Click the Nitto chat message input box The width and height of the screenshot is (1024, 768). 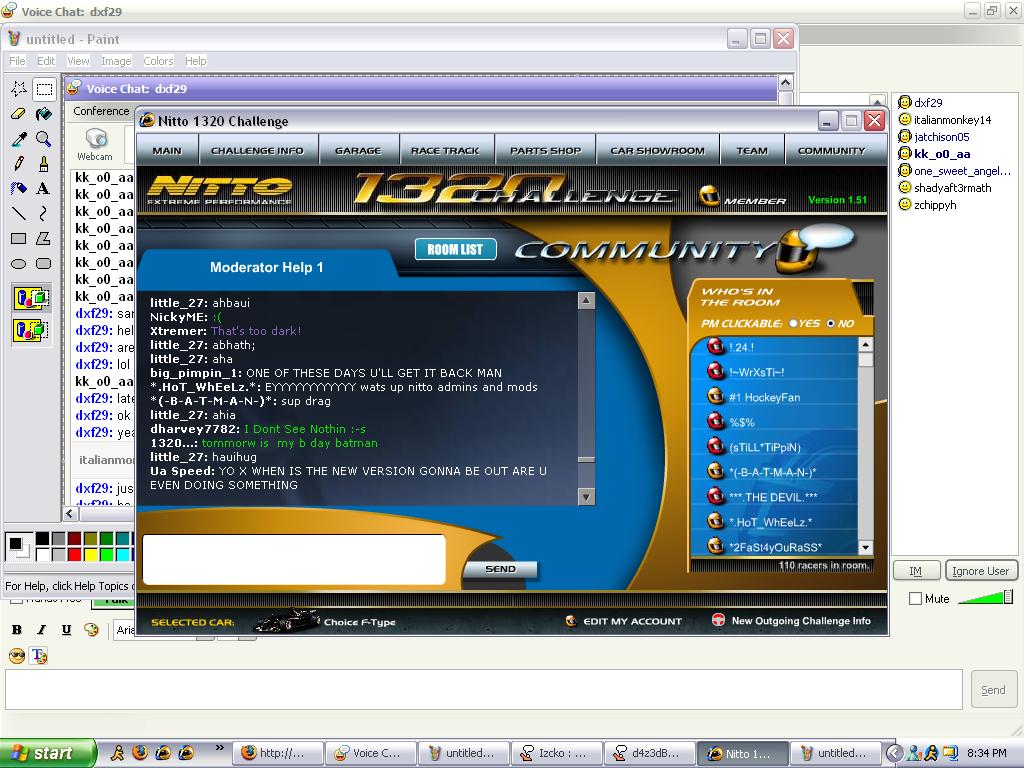pos(294,560)
